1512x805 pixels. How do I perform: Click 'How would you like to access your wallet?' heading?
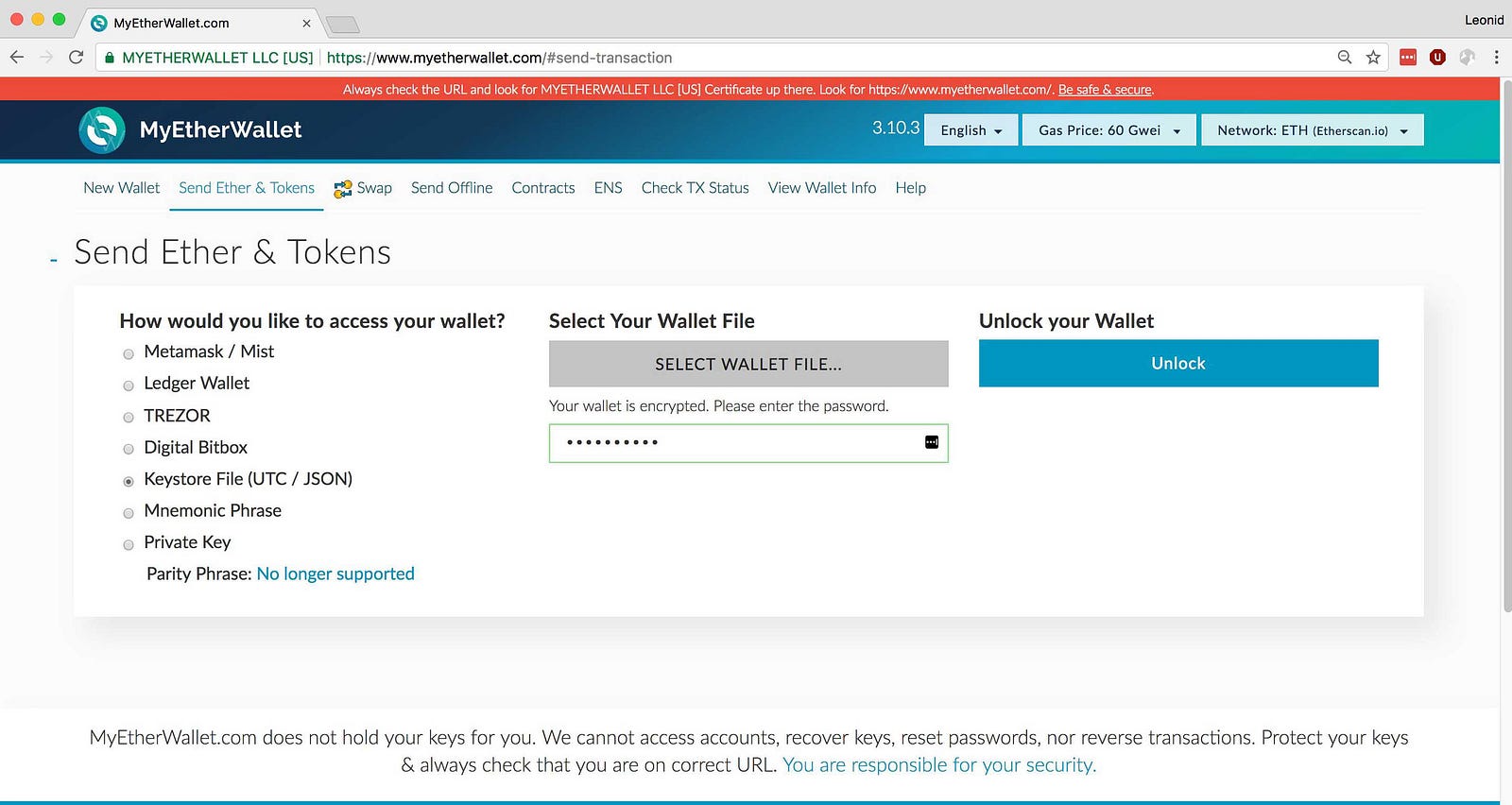313,321
